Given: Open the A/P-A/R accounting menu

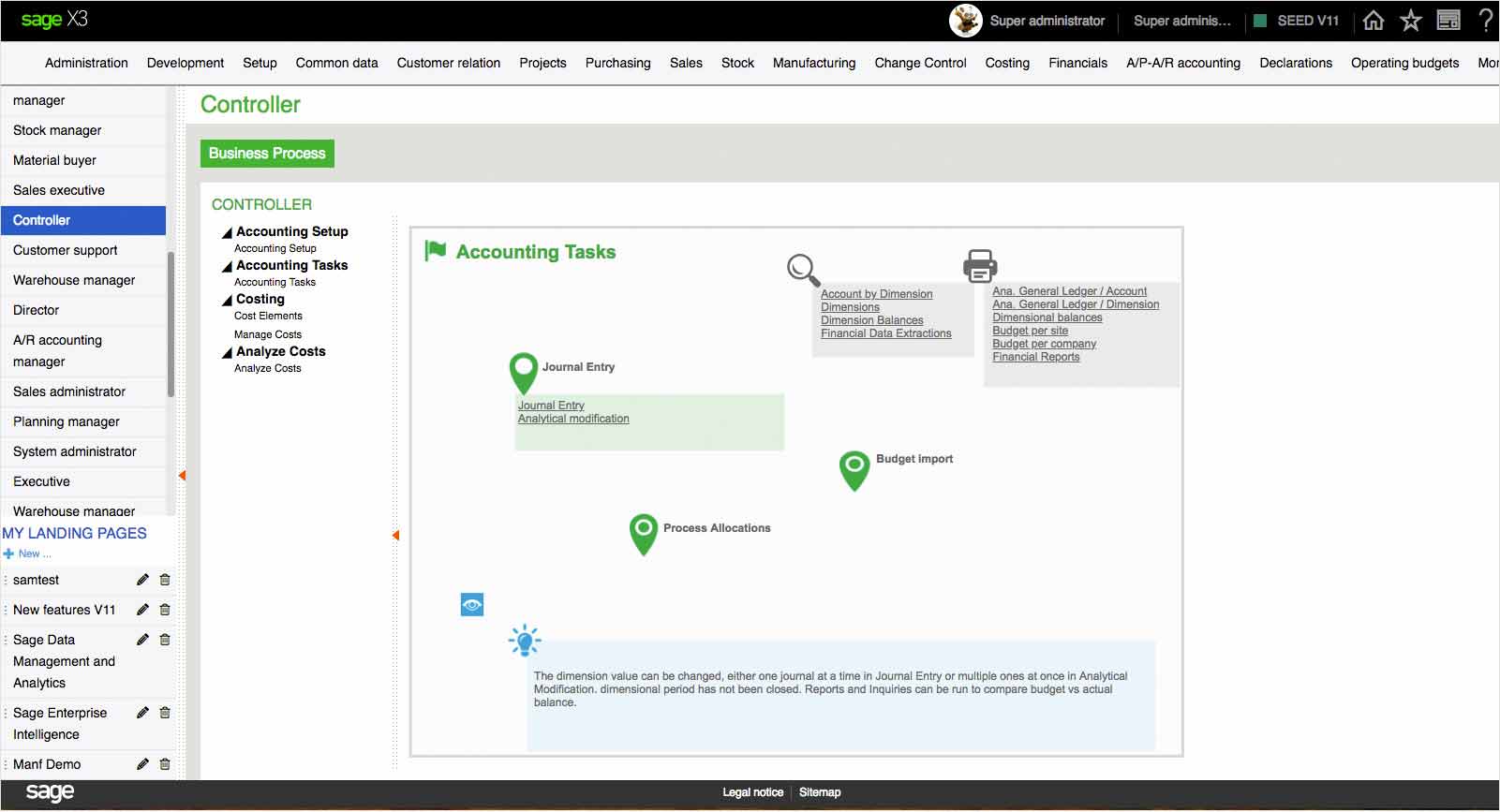Looking at the screenshot, I should [x=1183, y=63].
